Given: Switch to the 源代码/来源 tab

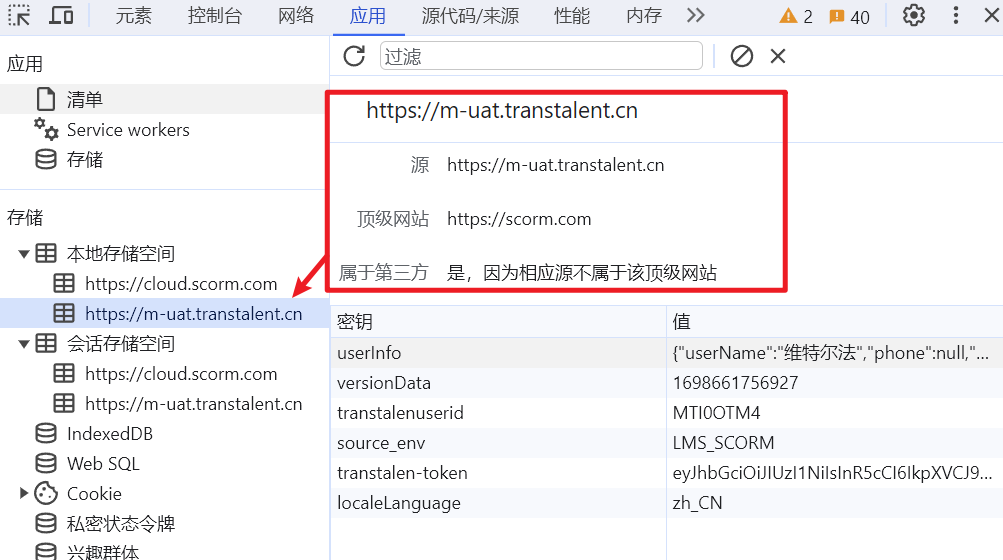Looking at the screenshot, I should tap(470, 16).
